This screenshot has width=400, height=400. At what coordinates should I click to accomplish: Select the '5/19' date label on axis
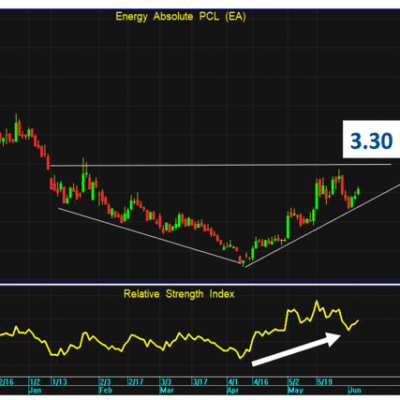coord(324,382)
